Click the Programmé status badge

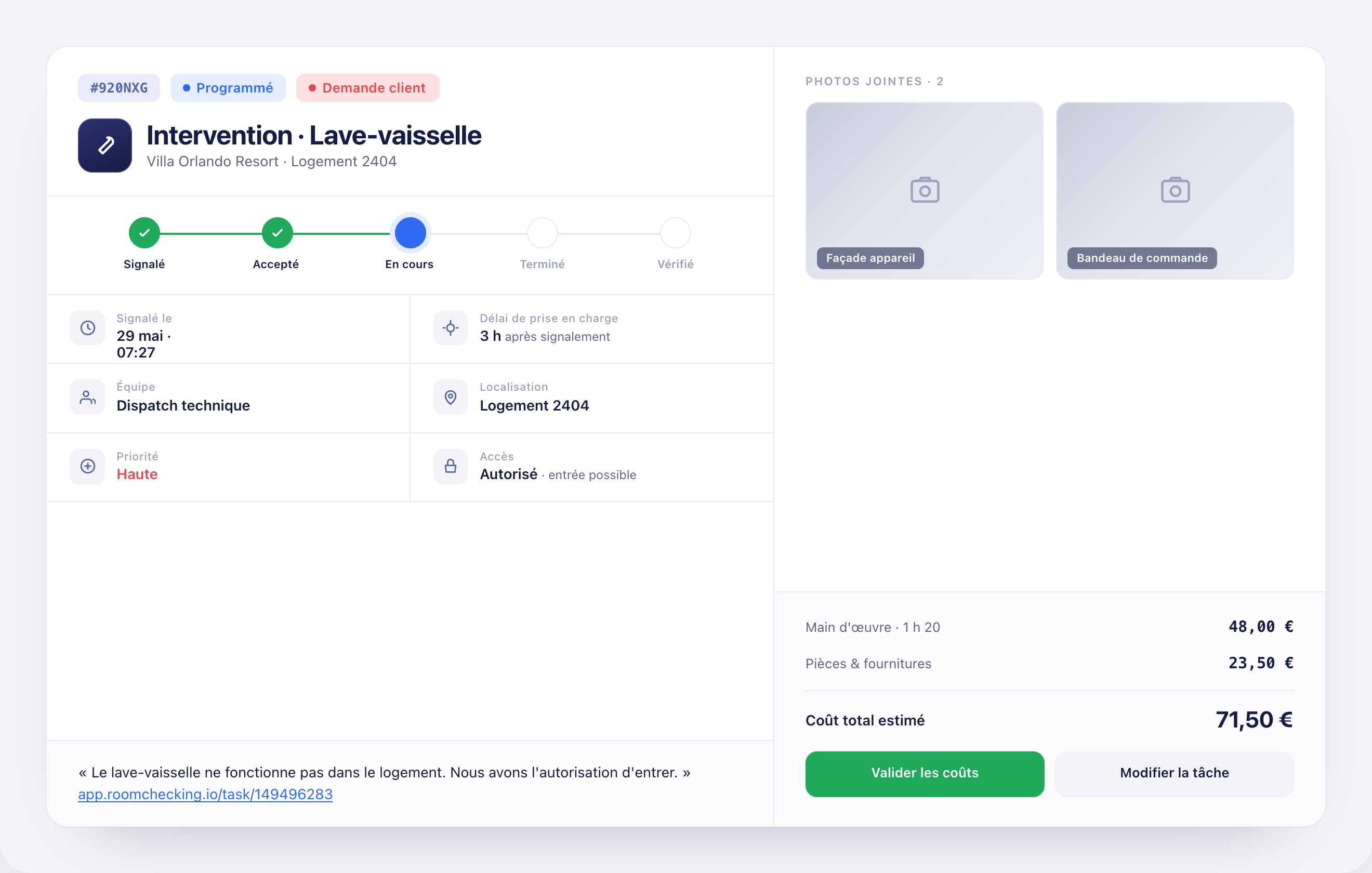pyautogui.click(x=228, y=88)
